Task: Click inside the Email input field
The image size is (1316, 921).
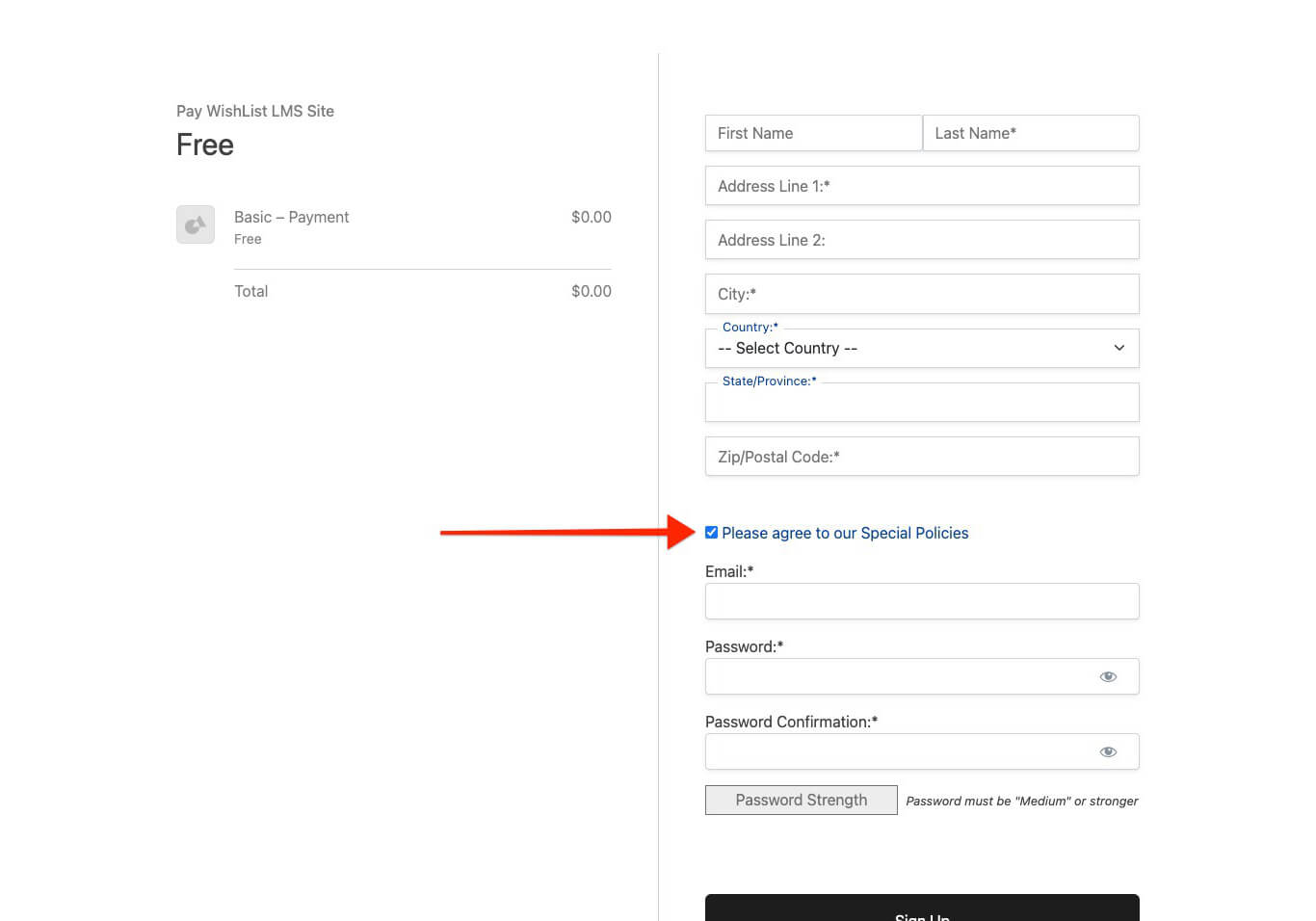Action: coord(921,601)
